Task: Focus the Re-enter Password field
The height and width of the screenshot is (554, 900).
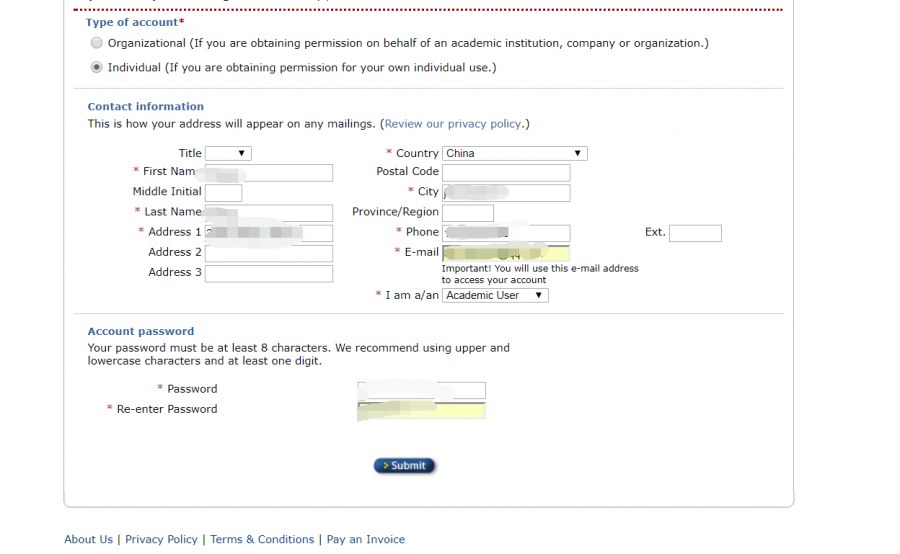Action: [421, 410]
